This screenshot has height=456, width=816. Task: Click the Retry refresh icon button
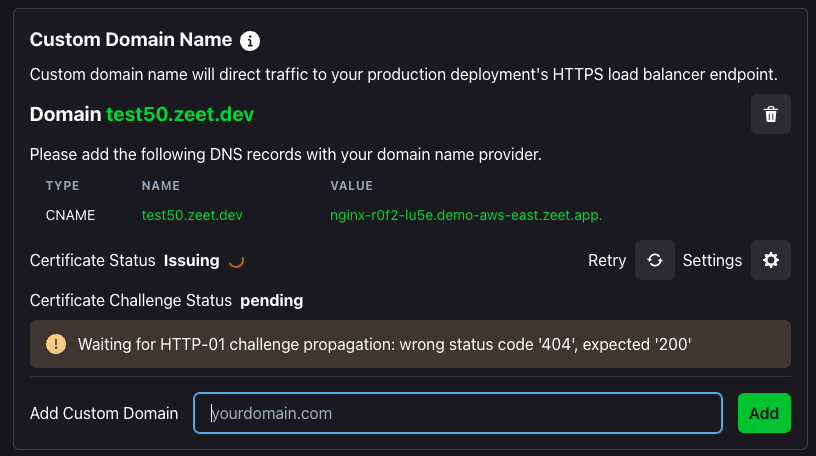655,260
